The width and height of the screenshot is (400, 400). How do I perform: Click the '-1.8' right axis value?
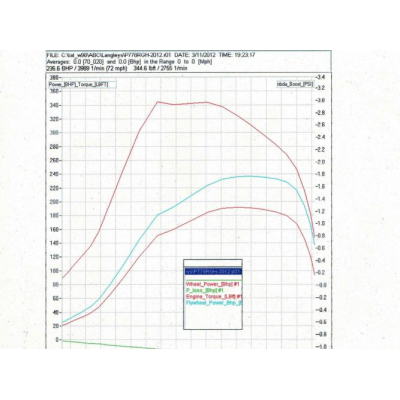point(321,174)
